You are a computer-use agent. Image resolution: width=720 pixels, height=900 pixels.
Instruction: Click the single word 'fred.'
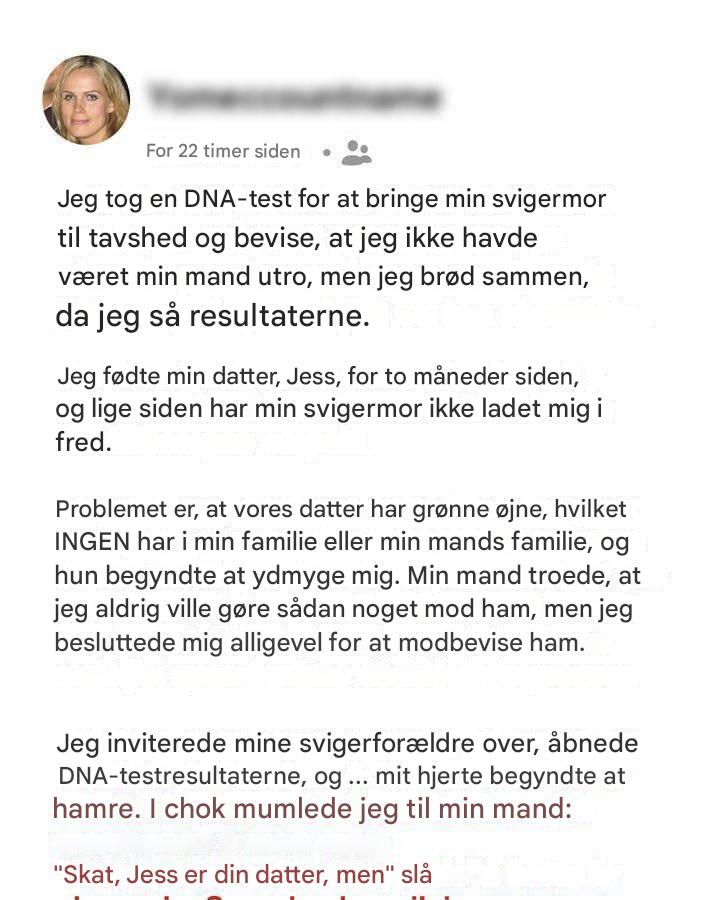coord(83,442)
